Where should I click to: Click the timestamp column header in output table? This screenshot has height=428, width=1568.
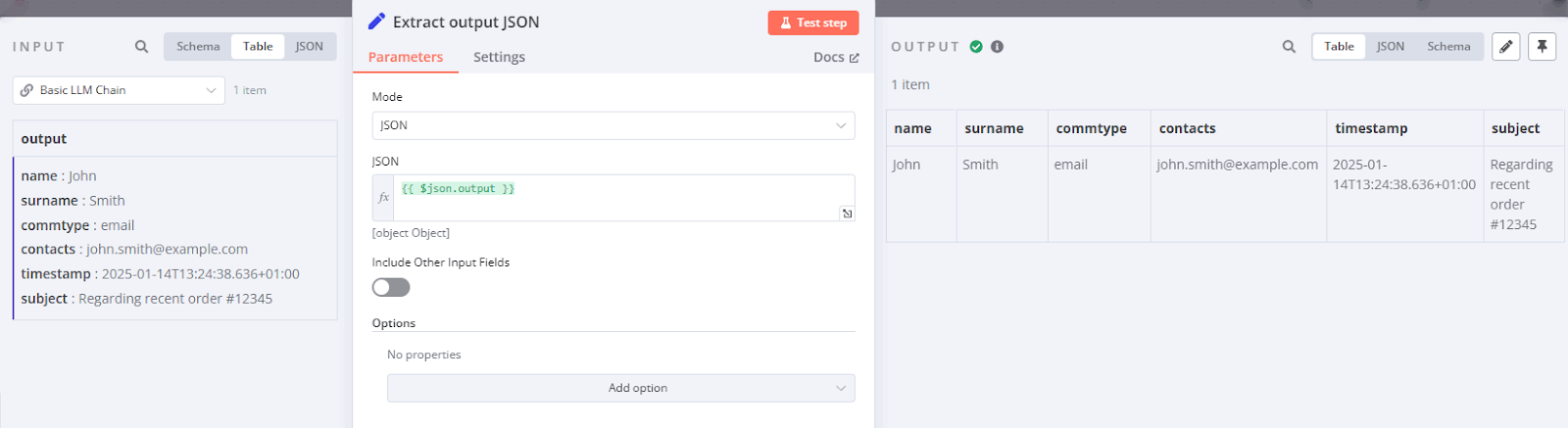pyautogui.click(x=1404, y=128)
